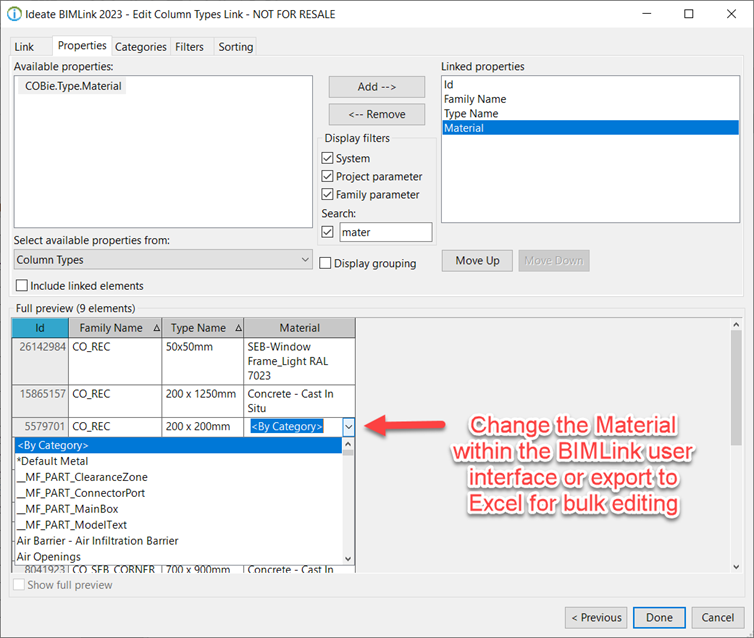Select Id in linked properties list
Viewport: 754px width, 638px height.
590,85
